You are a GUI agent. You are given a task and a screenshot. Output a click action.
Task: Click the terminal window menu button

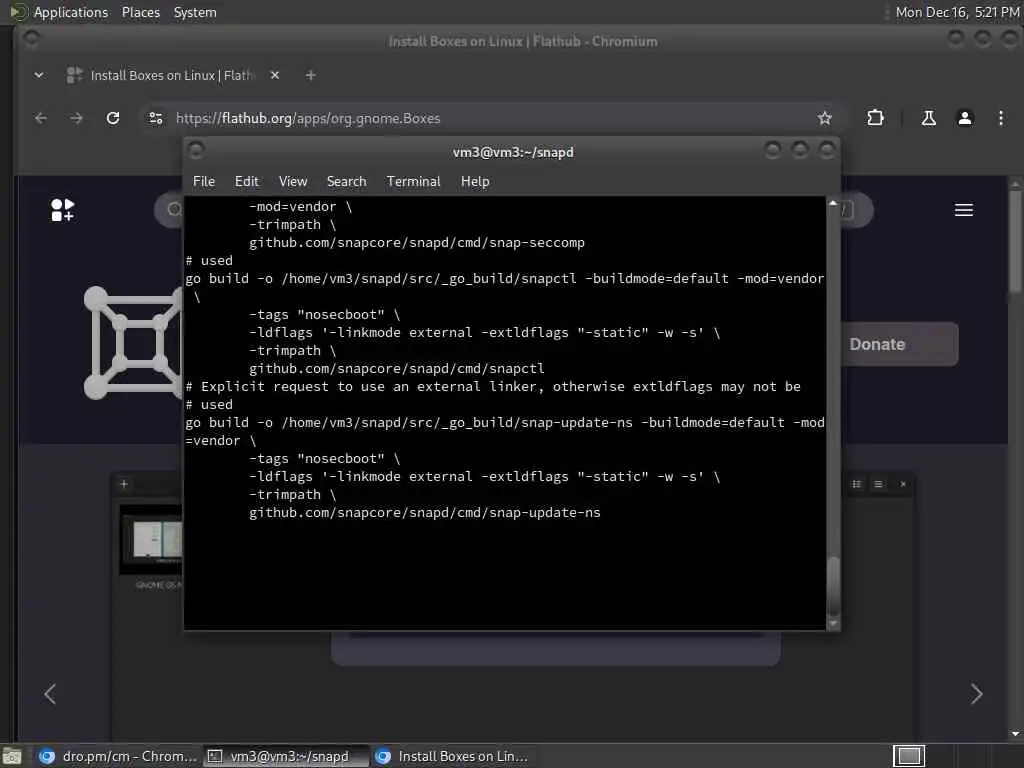(x=196, y=151)
